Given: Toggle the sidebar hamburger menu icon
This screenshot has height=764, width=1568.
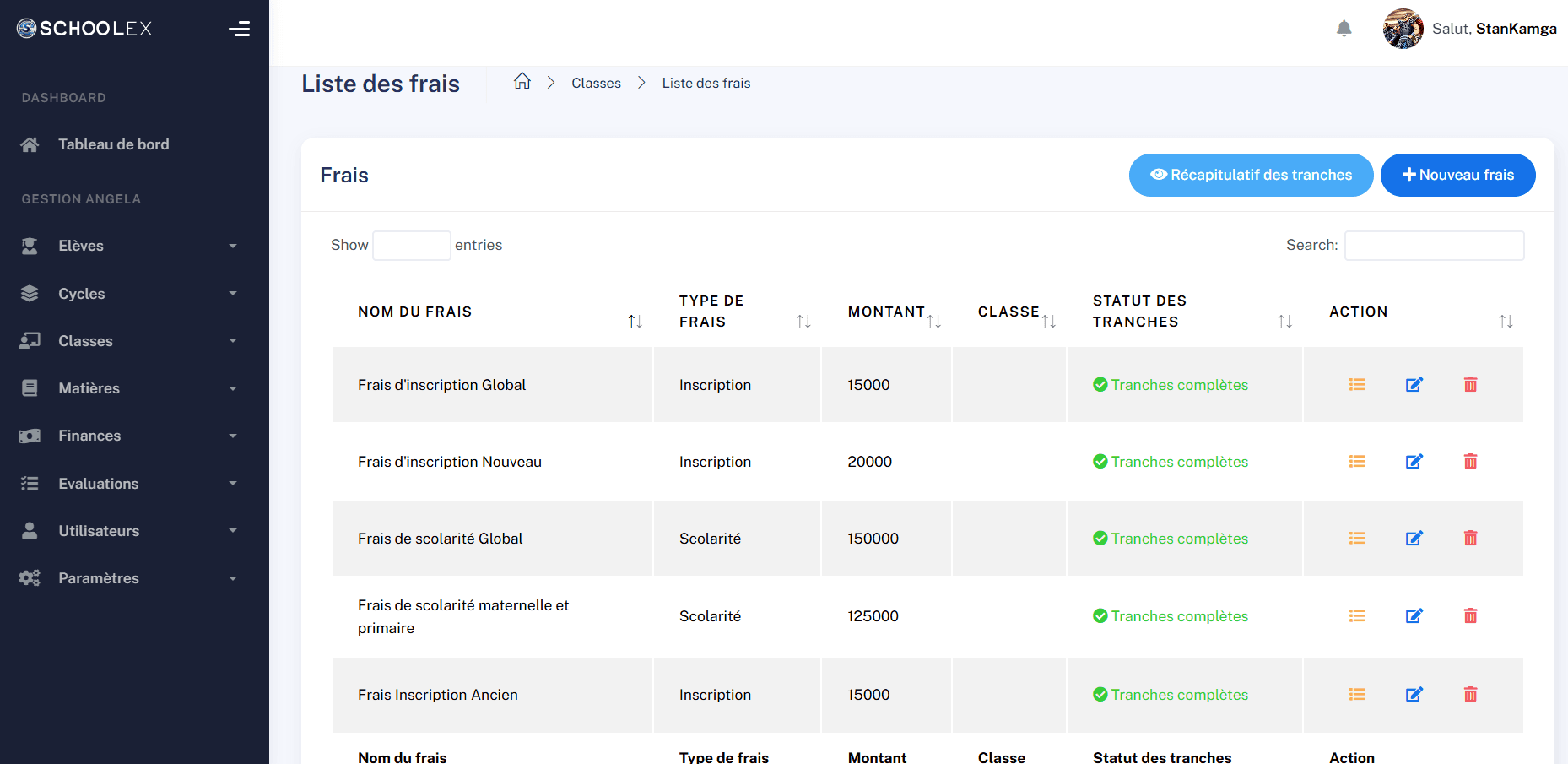Looking at the screenshot, I should click(x=239, y=29).
